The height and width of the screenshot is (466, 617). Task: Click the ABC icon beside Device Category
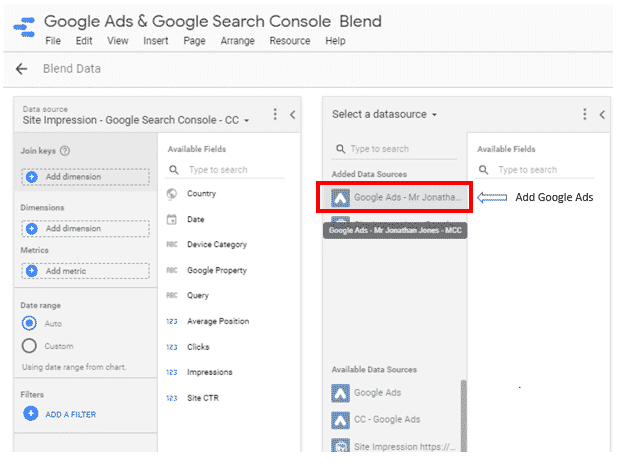pyautogui.click(x=172, y=244)
